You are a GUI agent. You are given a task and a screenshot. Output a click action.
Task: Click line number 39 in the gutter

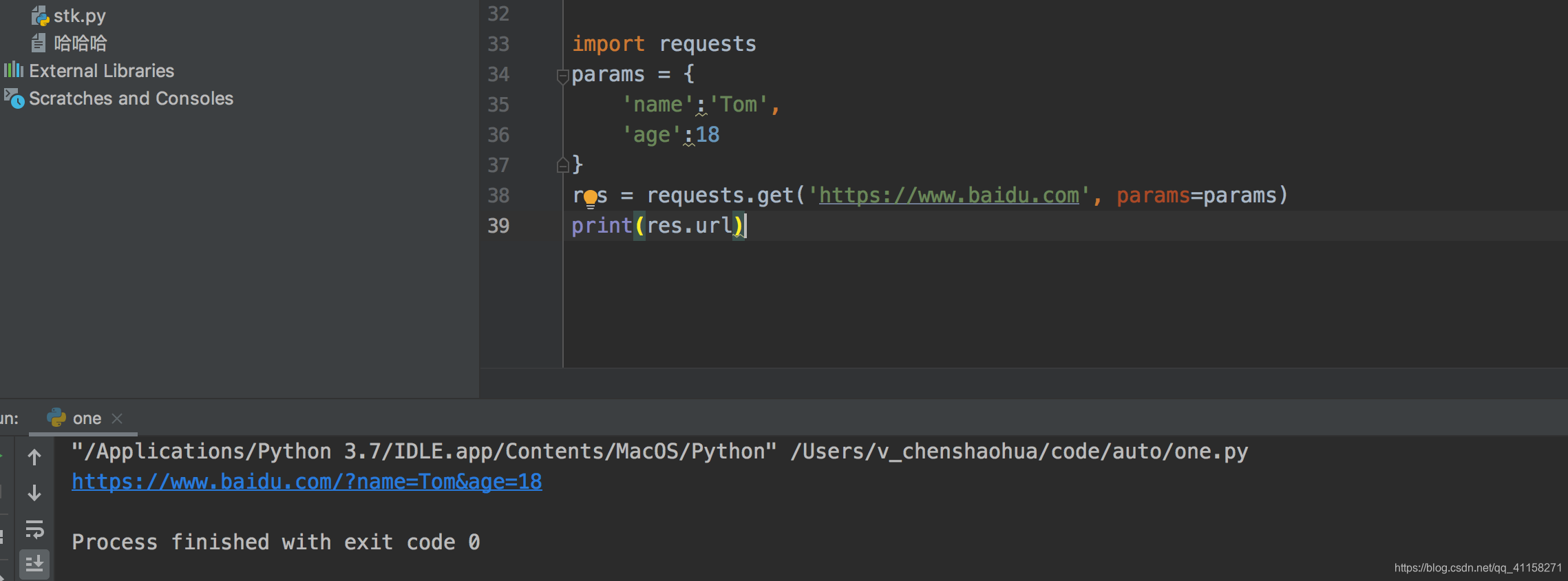pos(498,226)
